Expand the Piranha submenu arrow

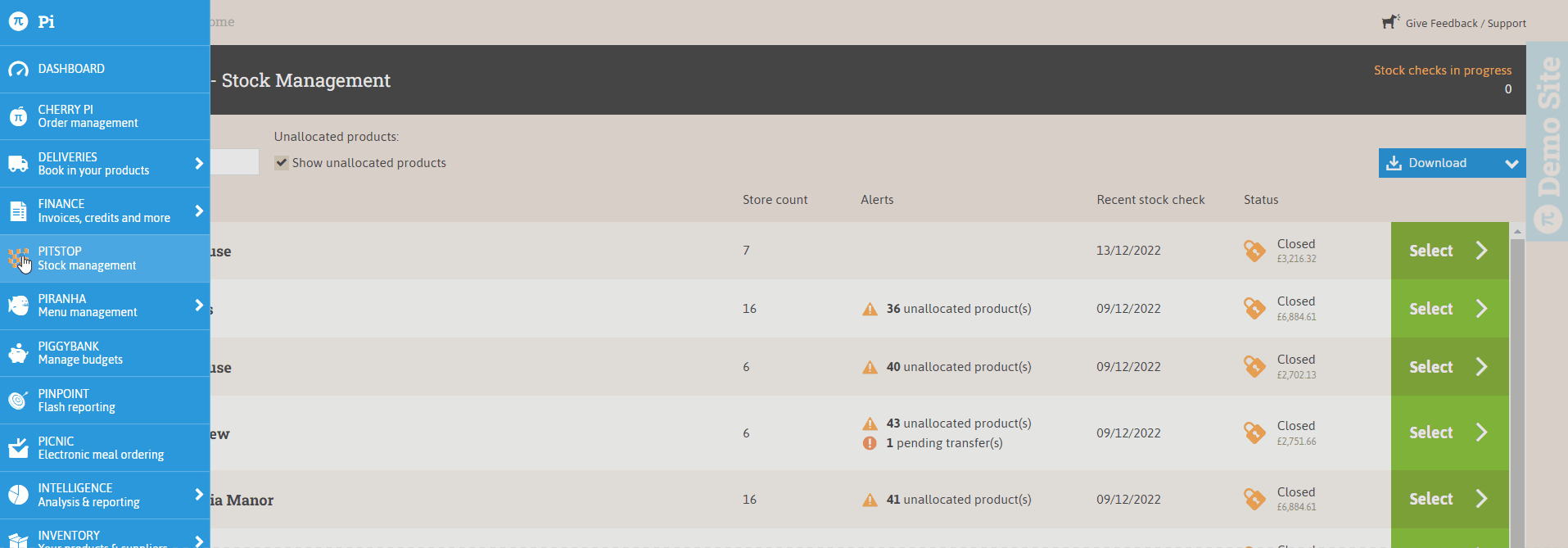click(198, 306)
